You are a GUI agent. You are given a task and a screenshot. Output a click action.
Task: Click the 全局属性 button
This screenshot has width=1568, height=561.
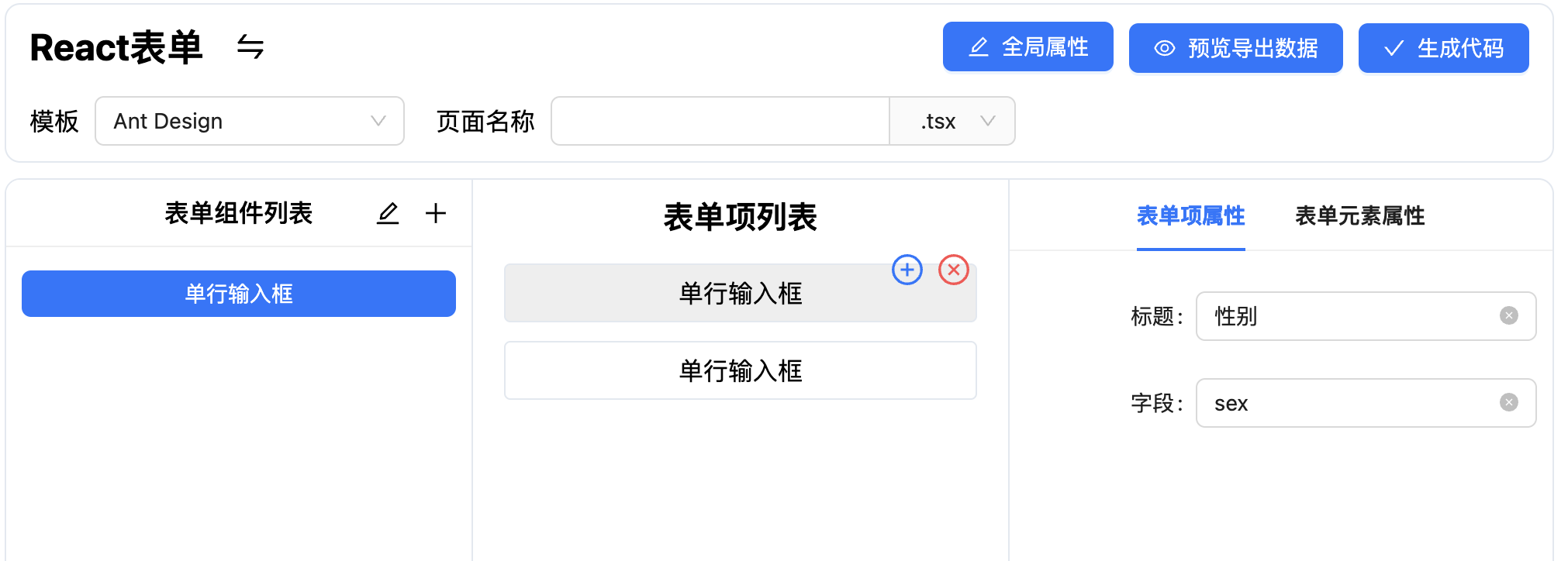(1027, 47)
